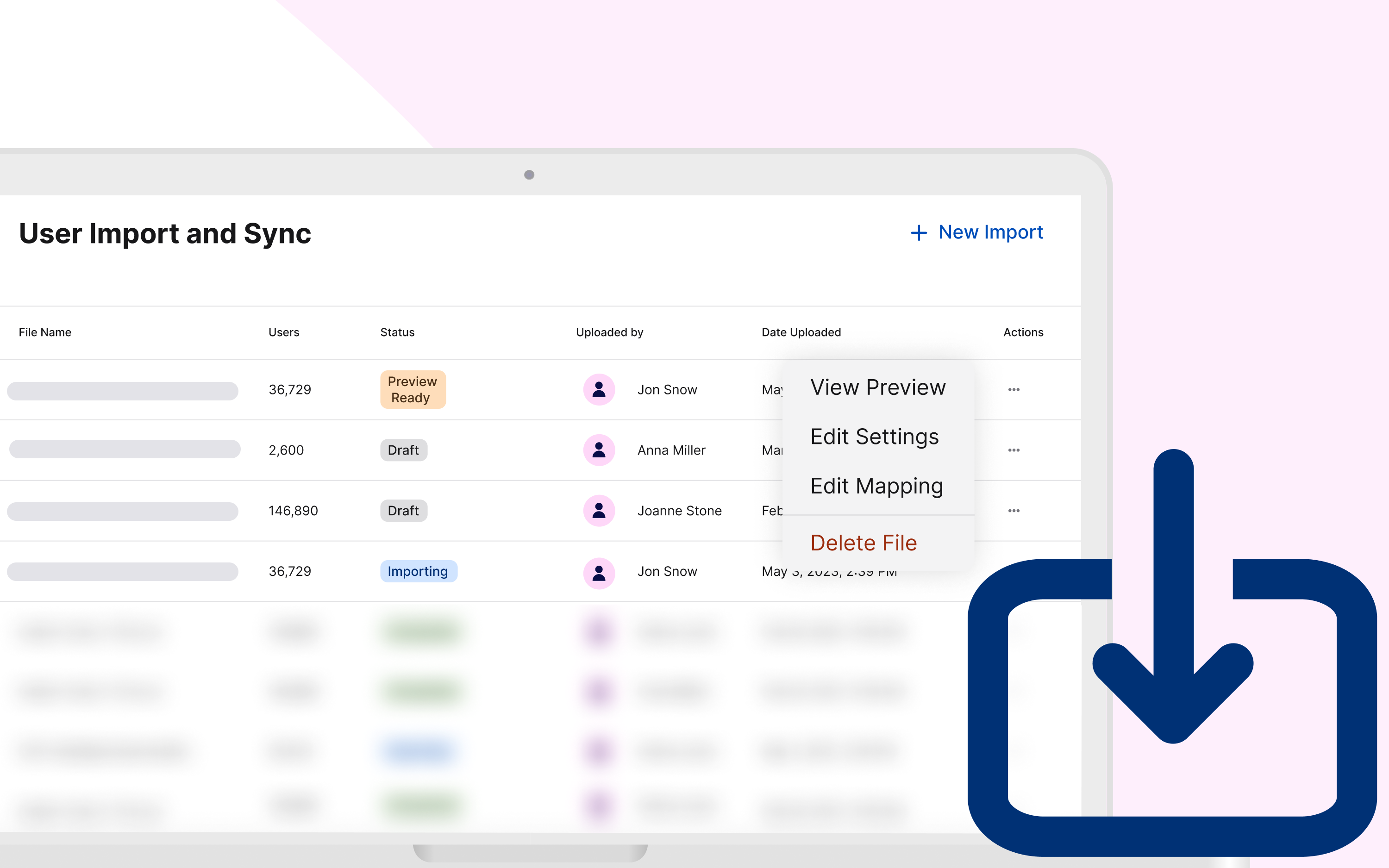Screen dimensions: 1389x868
Task: Click the Jon Snow name in Preview Ready row
Action: click(x=667, y=390)
